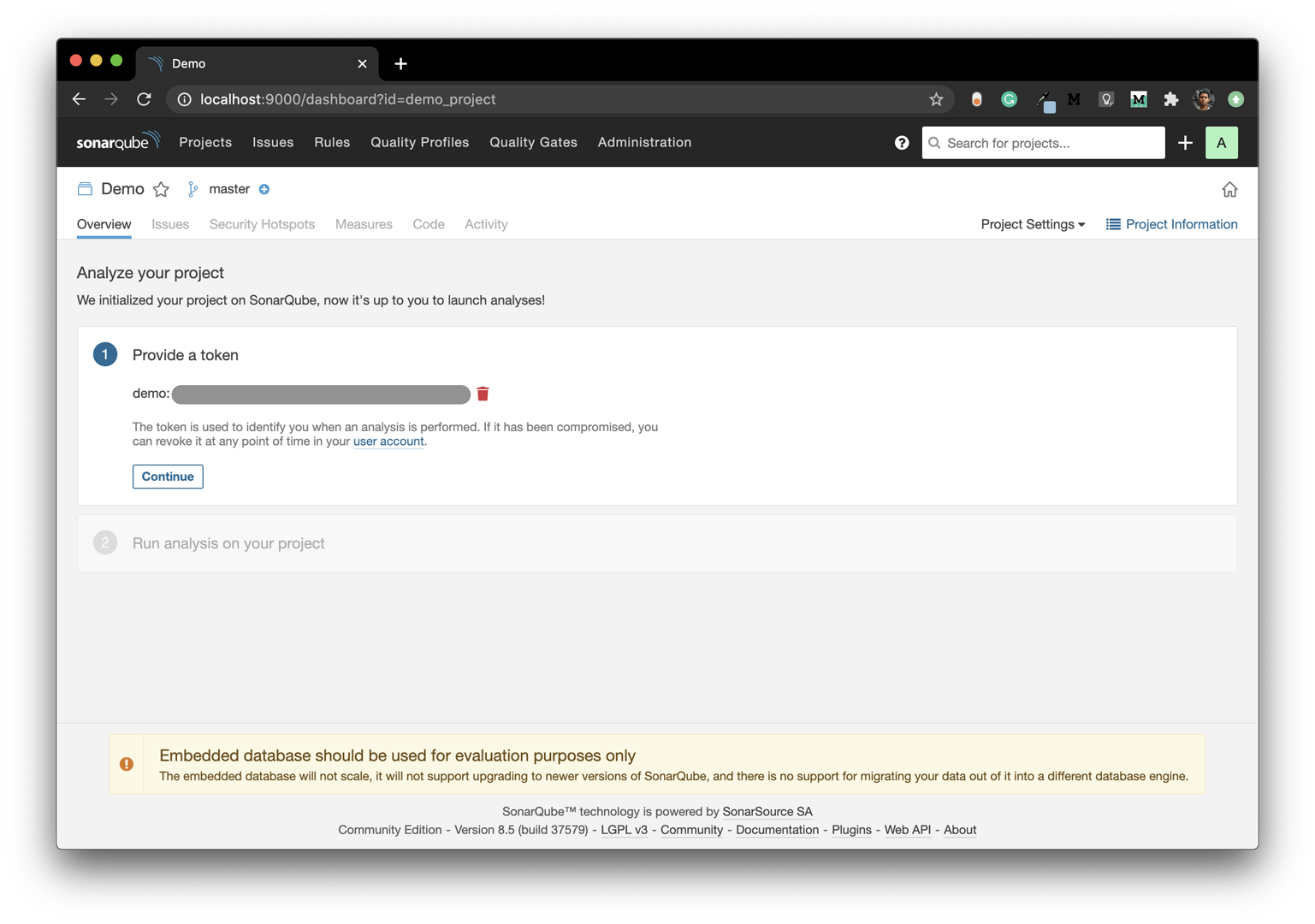This screenshot has height=924, width=1315.
Task: Click the branch icon beside master
Action: 193,189
